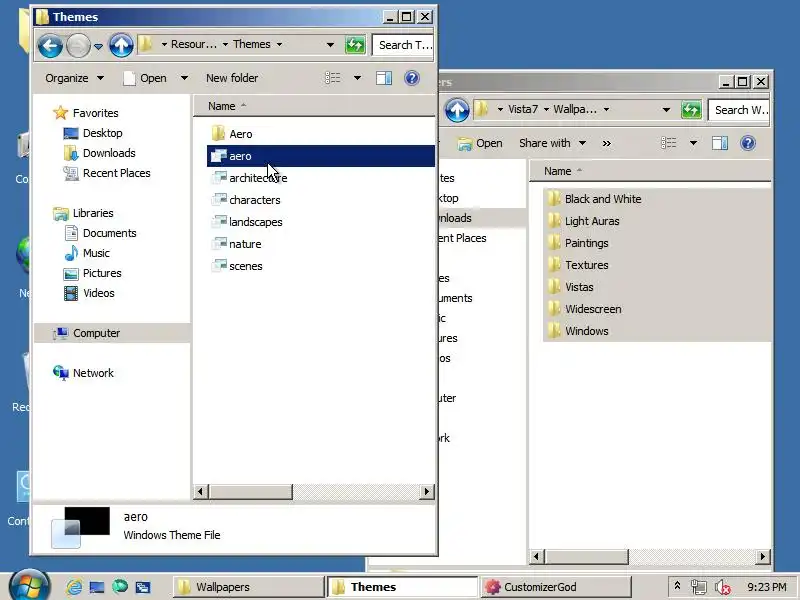Viewport: 800px width, 600px height.
Task: Click the Themes taskbar button
Action: (x=403, y=587)
